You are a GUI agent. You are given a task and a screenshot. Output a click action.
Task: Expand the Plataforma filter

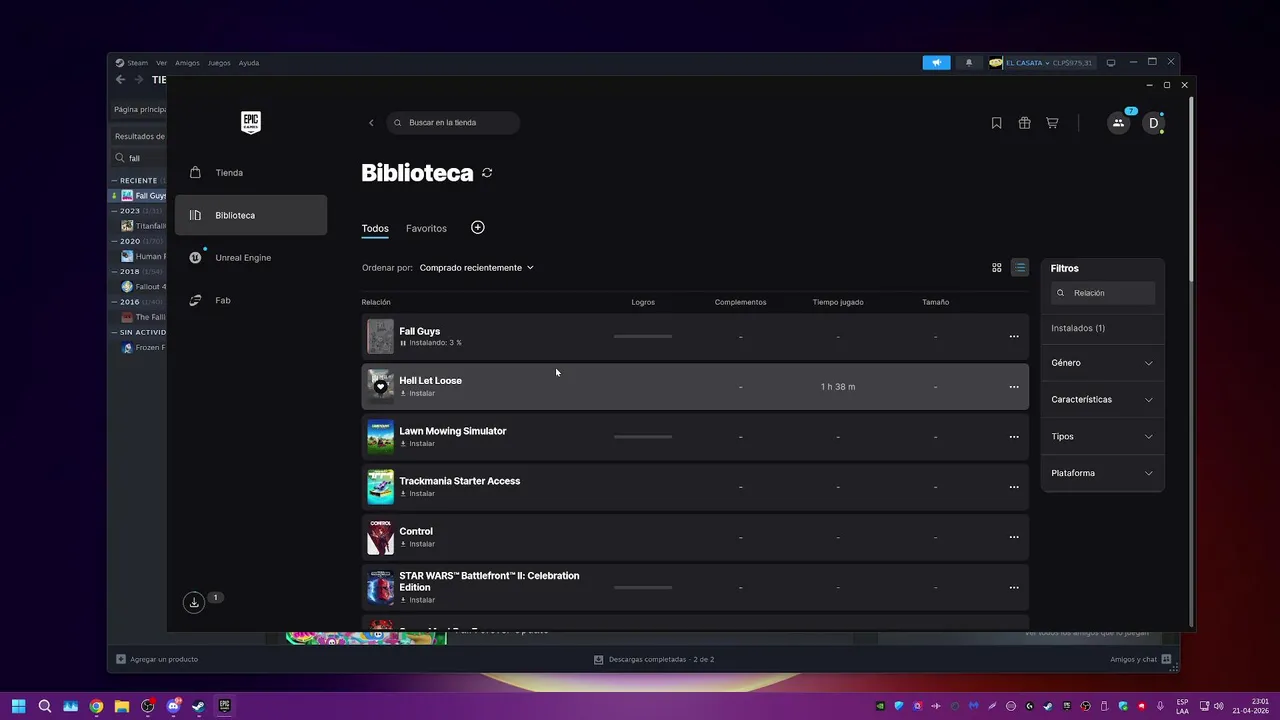click(1102, 473)
